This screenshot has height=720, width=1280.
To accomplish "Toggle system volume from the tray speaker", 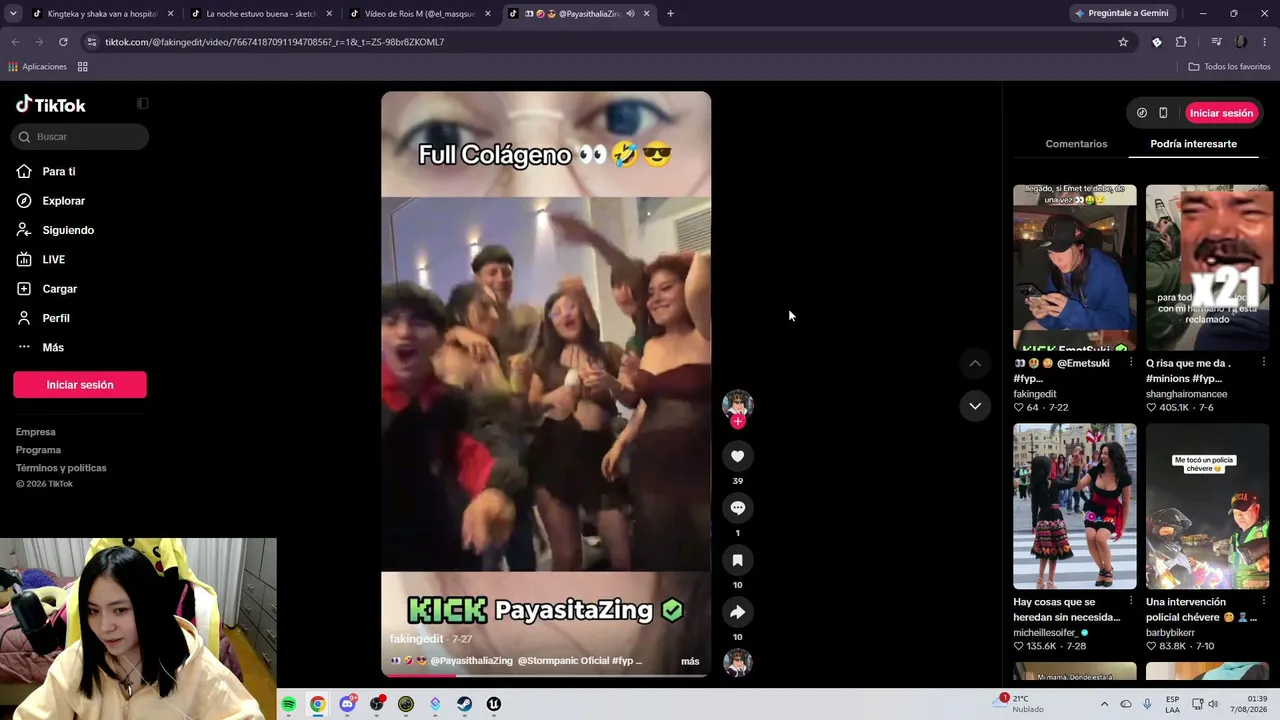I will tap(1213, 704).
